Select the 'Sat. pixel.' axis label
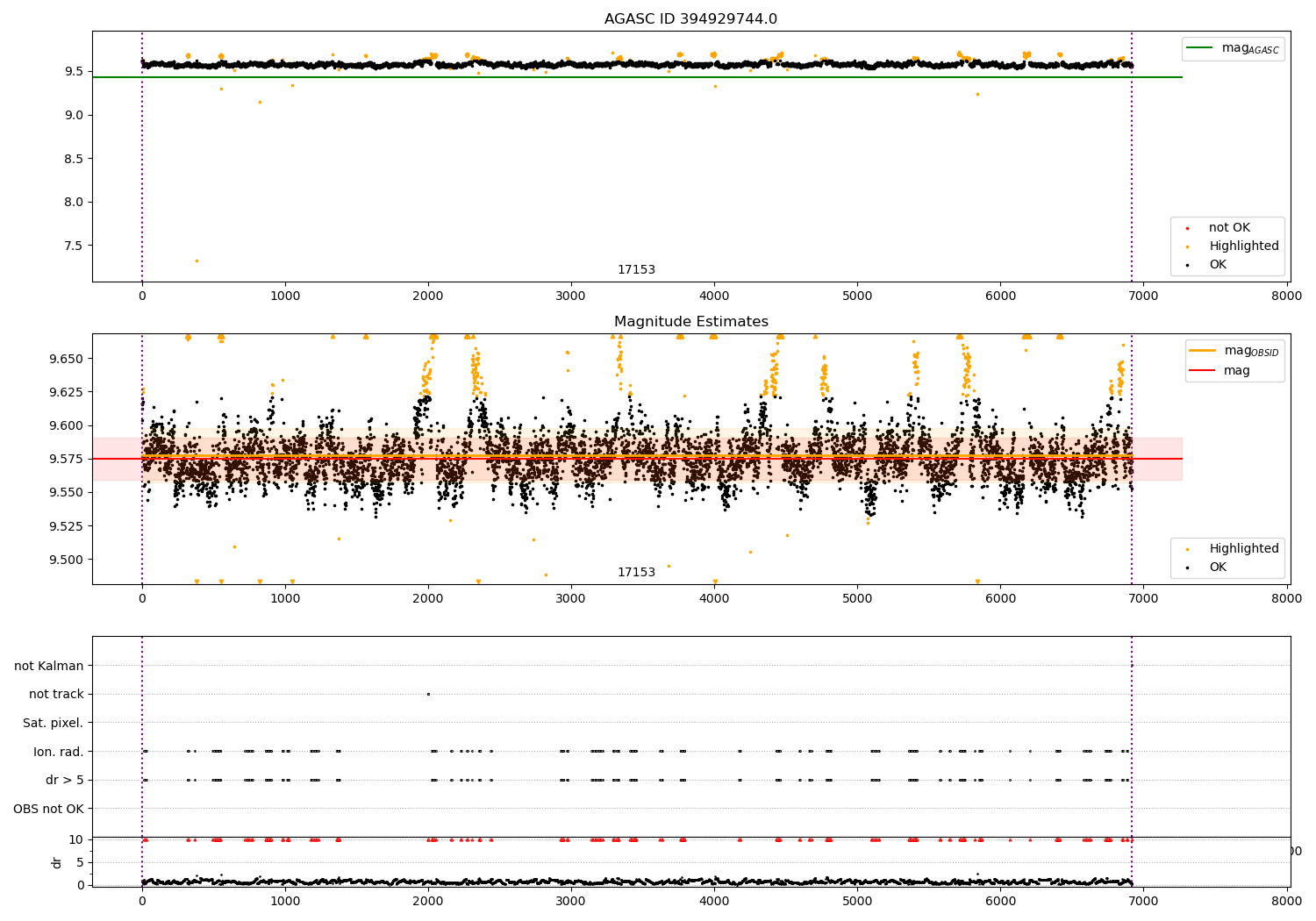Screen dimensions: 1316x921 [x=53, y=723]
